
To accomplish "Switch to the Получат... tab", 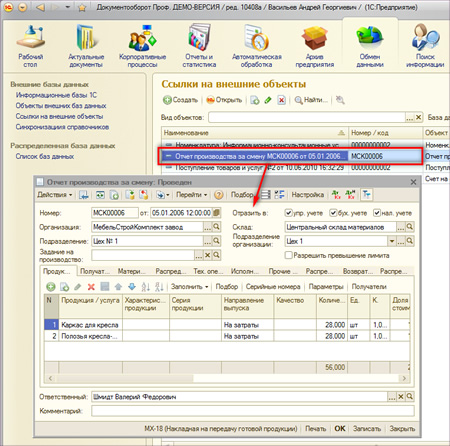I will pos(95,271).
